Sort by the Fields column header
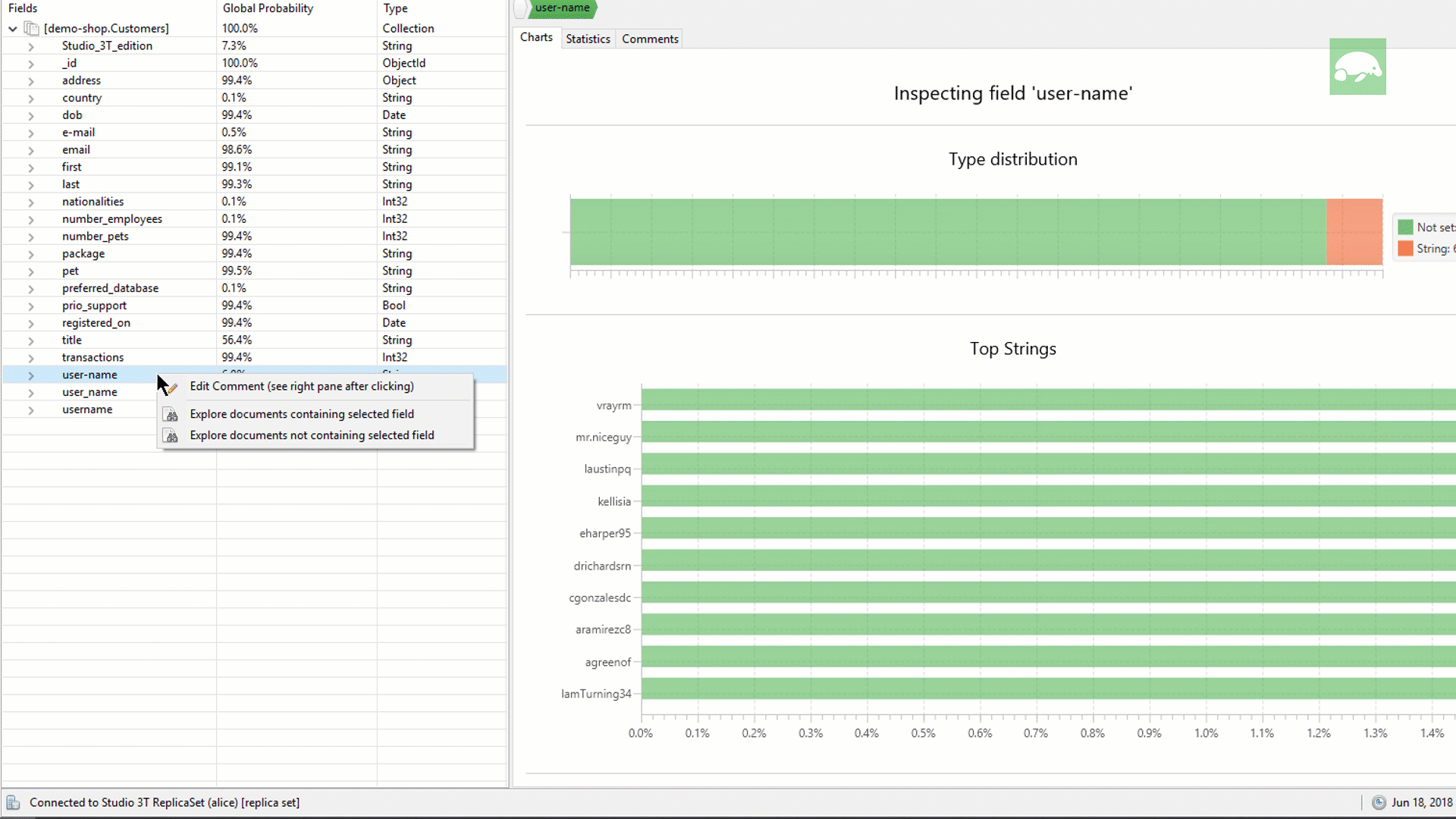The height and width of the screenshot is (819, 1456). click(x=109, y=8)
